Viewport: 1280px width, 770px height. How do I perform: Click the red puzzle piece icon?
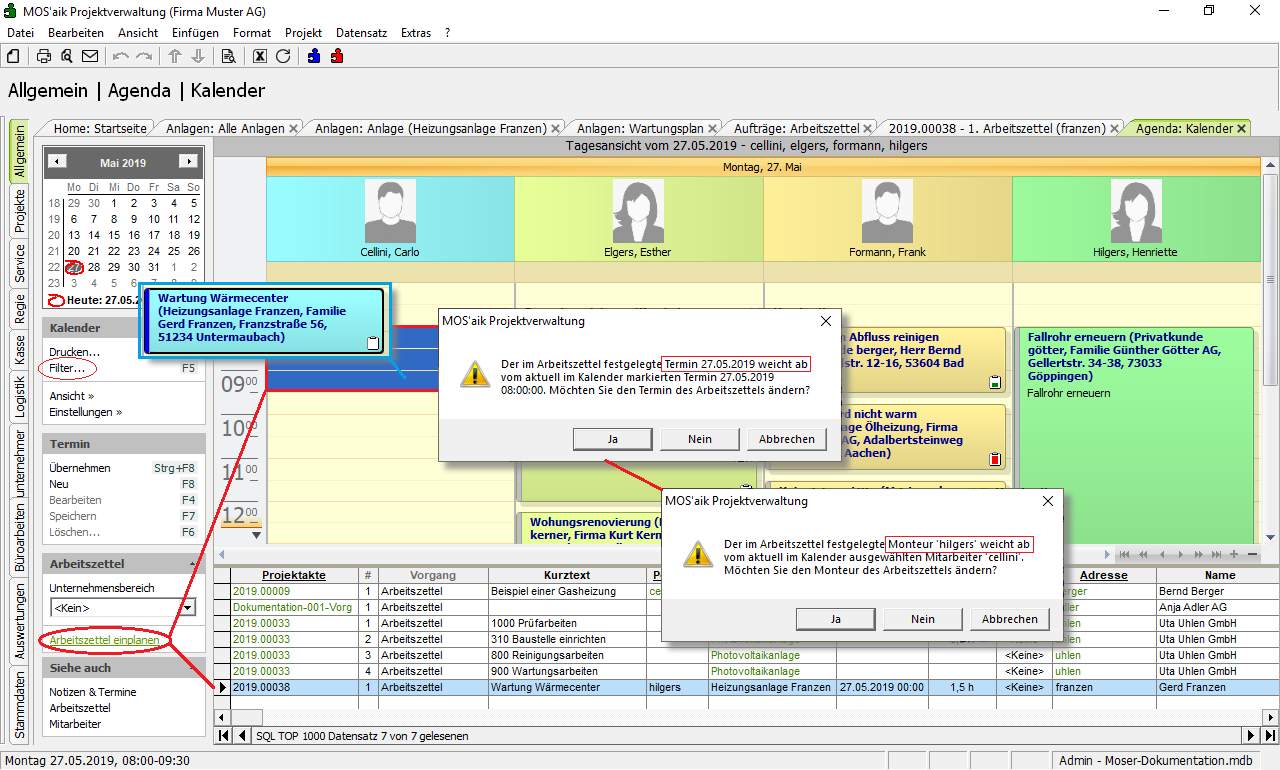[337, 56]
